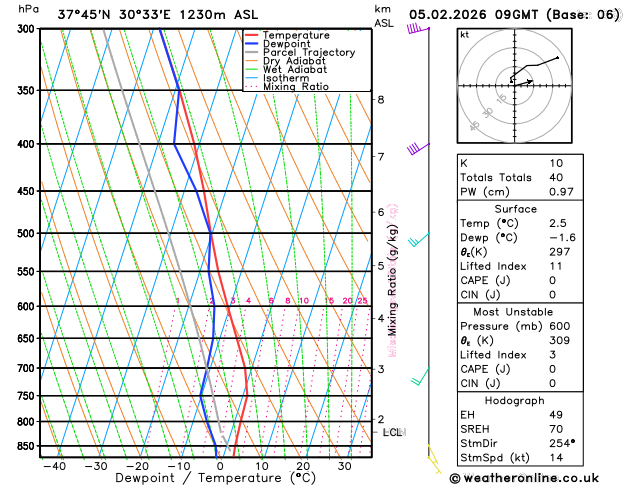The width and height of the screenshot is (629, 486).
Task: Click the date title 05.02.2026 09GMT
Action: tap(514, 14)
